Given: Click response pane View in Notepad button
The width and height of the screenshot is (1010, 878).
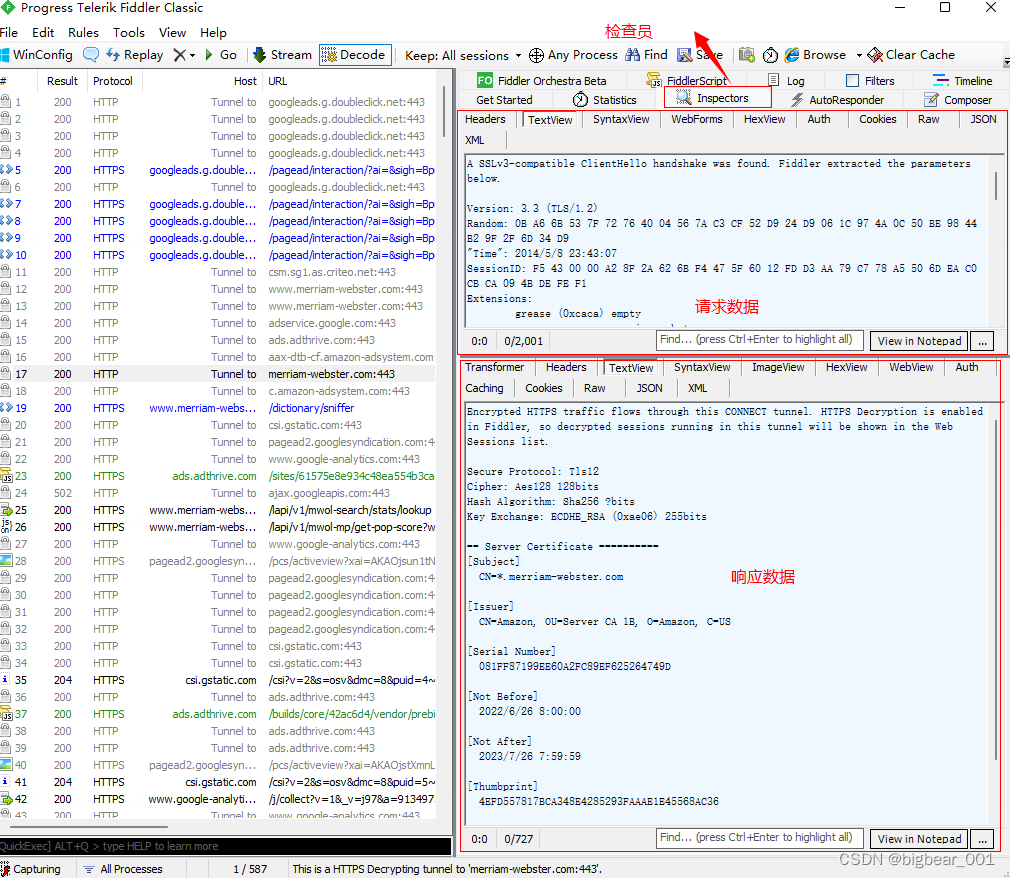Looking at the screenshot, I should pos(919,839).
